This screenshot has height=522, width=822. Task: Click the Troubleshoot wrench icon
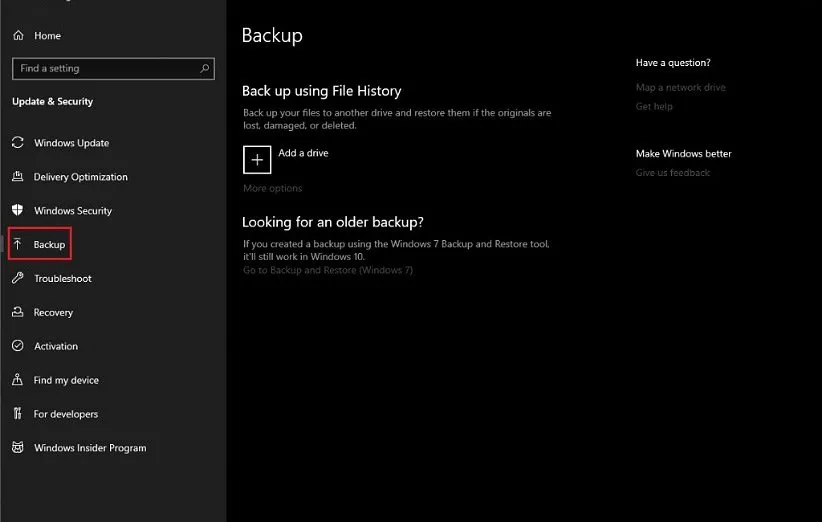point(18,279)
